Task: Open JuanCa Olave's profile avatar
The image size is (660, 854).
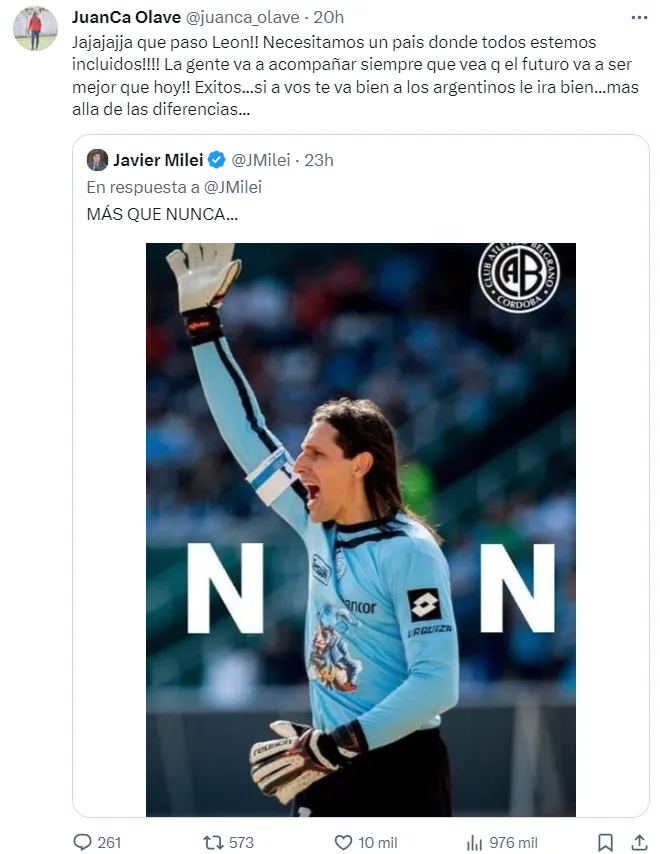Action: [x=35, y=29]
